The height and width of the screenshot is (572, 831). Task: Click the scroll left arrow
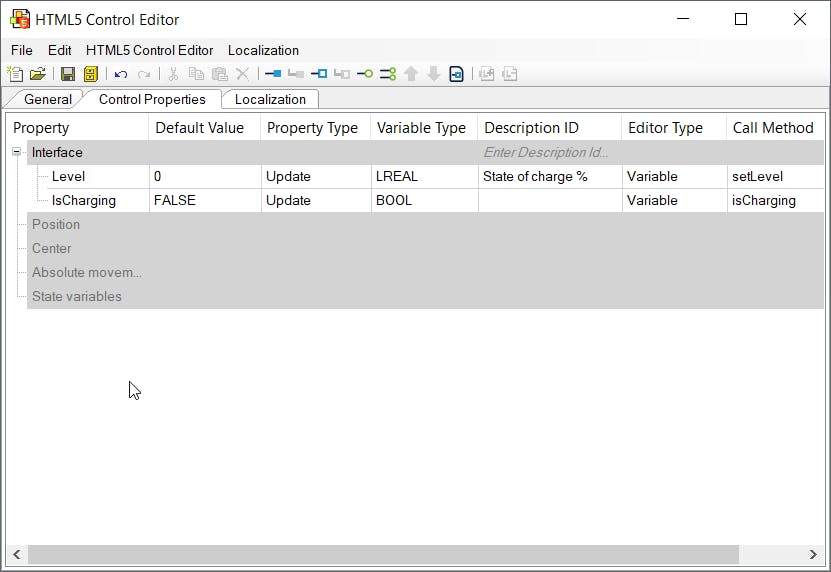coord(17,555)
